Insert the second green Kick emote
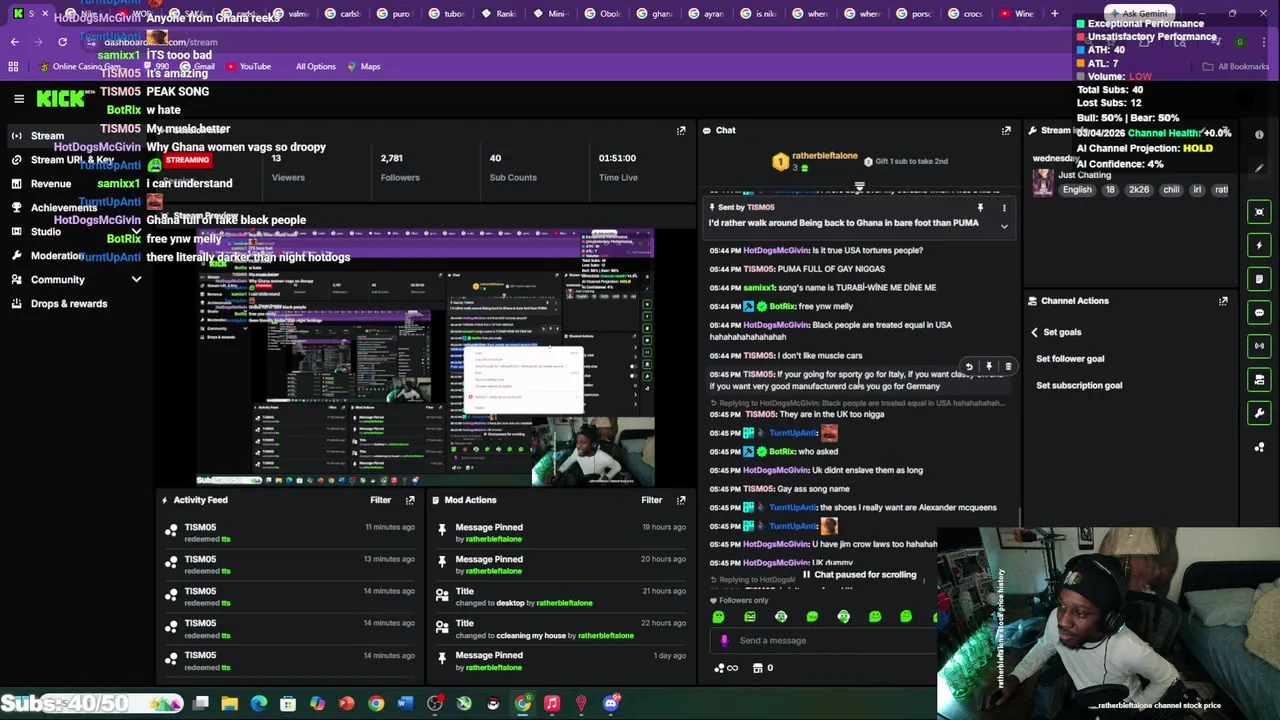The width and height of the screenshot is (1280, 720). pyautogui.click(x=750, y=617)
